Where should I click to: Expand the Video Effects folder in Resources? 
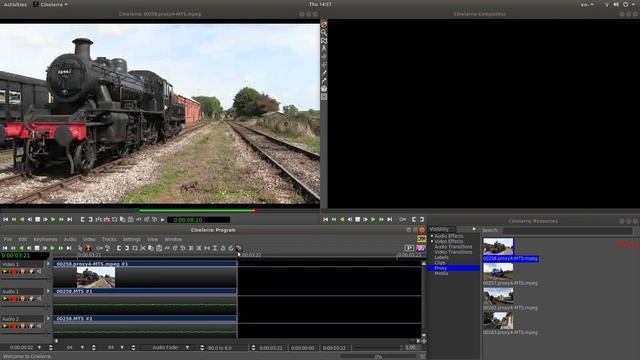[432, 241]
